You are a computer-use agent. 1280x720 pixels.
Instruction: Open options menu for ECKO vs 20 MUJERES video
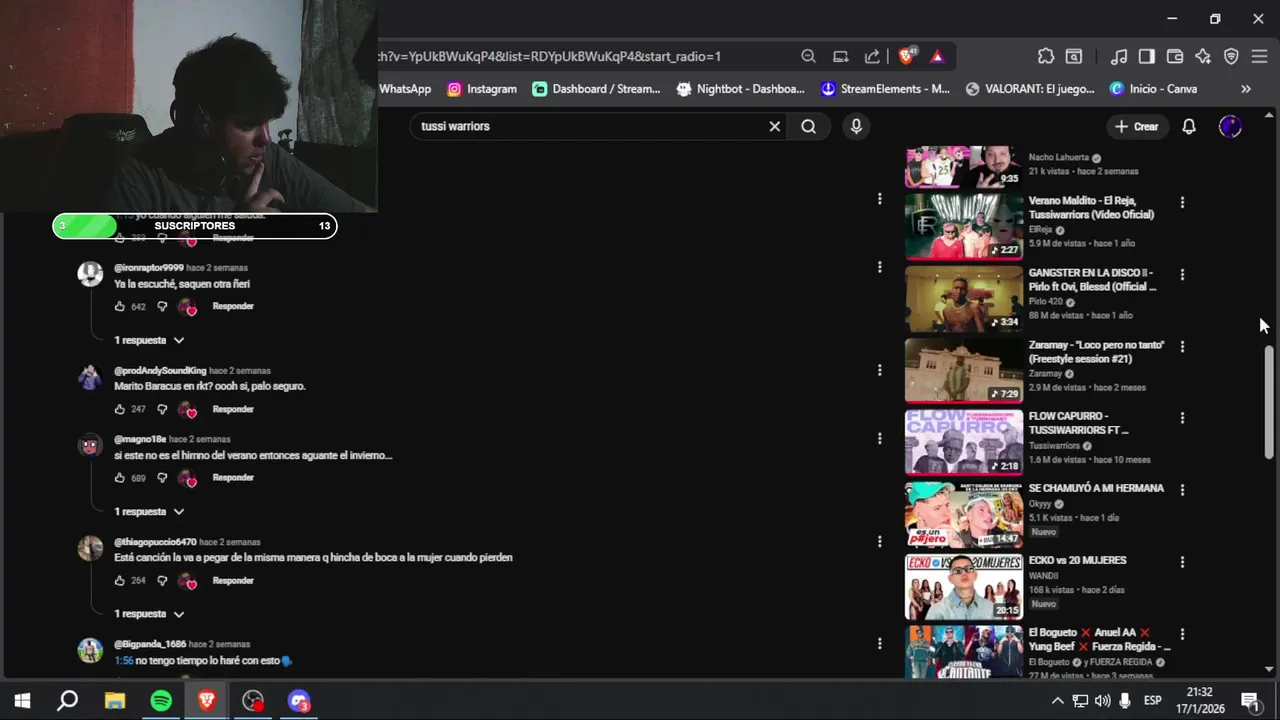click(x=1182, y=562)
